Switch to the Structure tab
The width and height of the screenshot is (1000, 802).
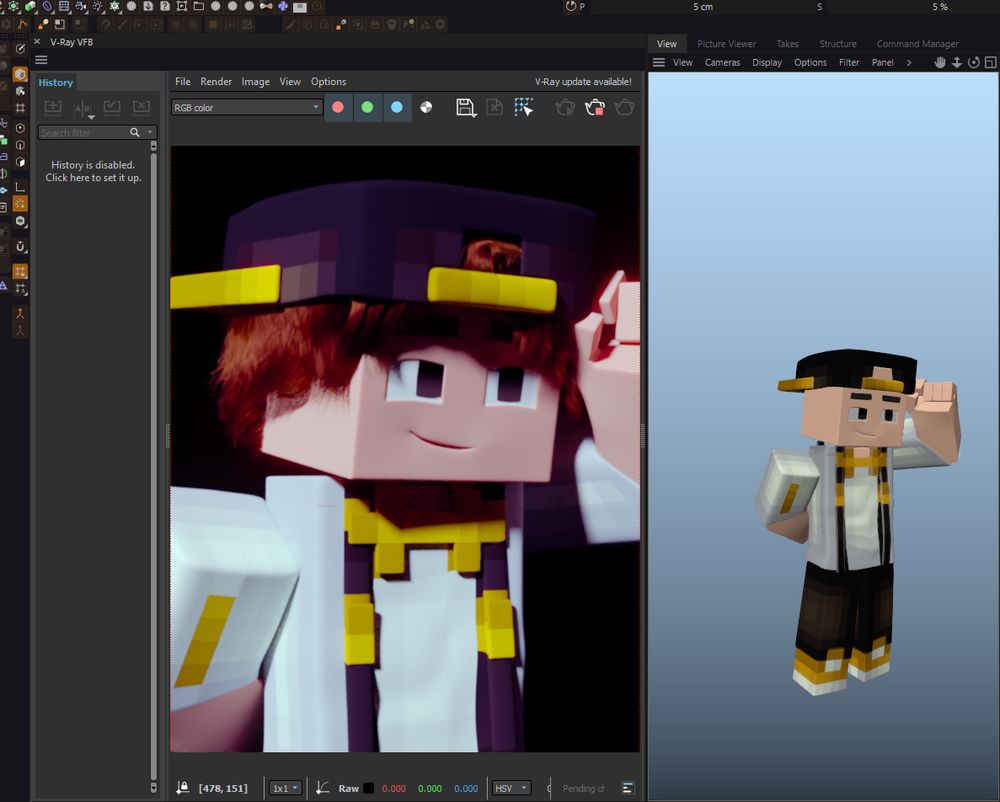click(x=838, y=44)
